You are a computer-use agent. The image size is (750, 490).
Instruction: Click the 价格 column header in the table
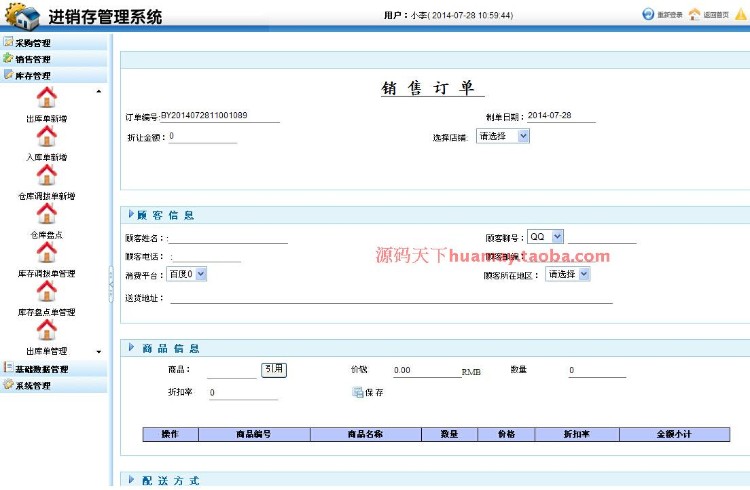pos(507,434)
